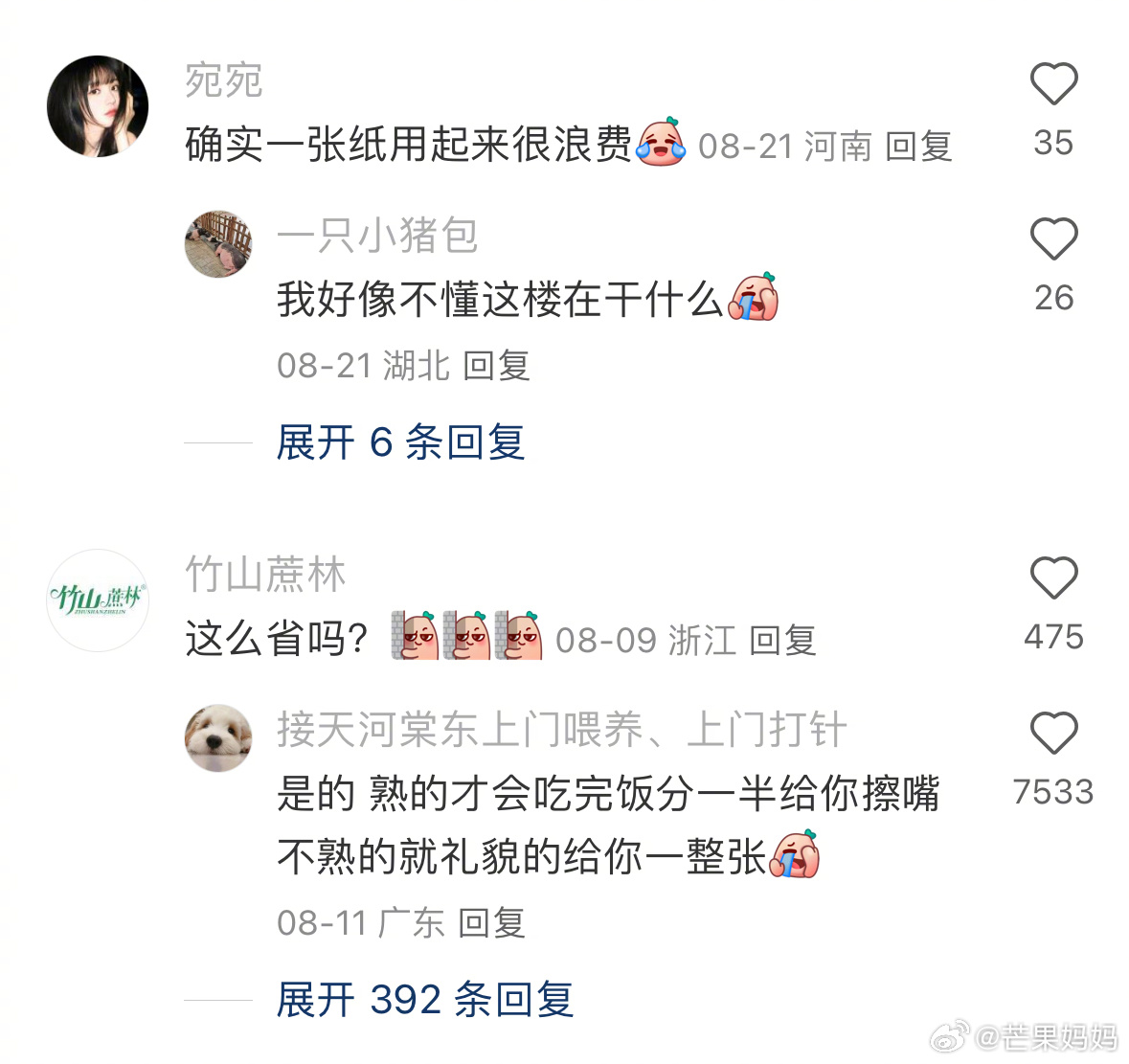1129x1064 pixels.
Task: Open username 一只小猪包
Action: coord(377,235)
